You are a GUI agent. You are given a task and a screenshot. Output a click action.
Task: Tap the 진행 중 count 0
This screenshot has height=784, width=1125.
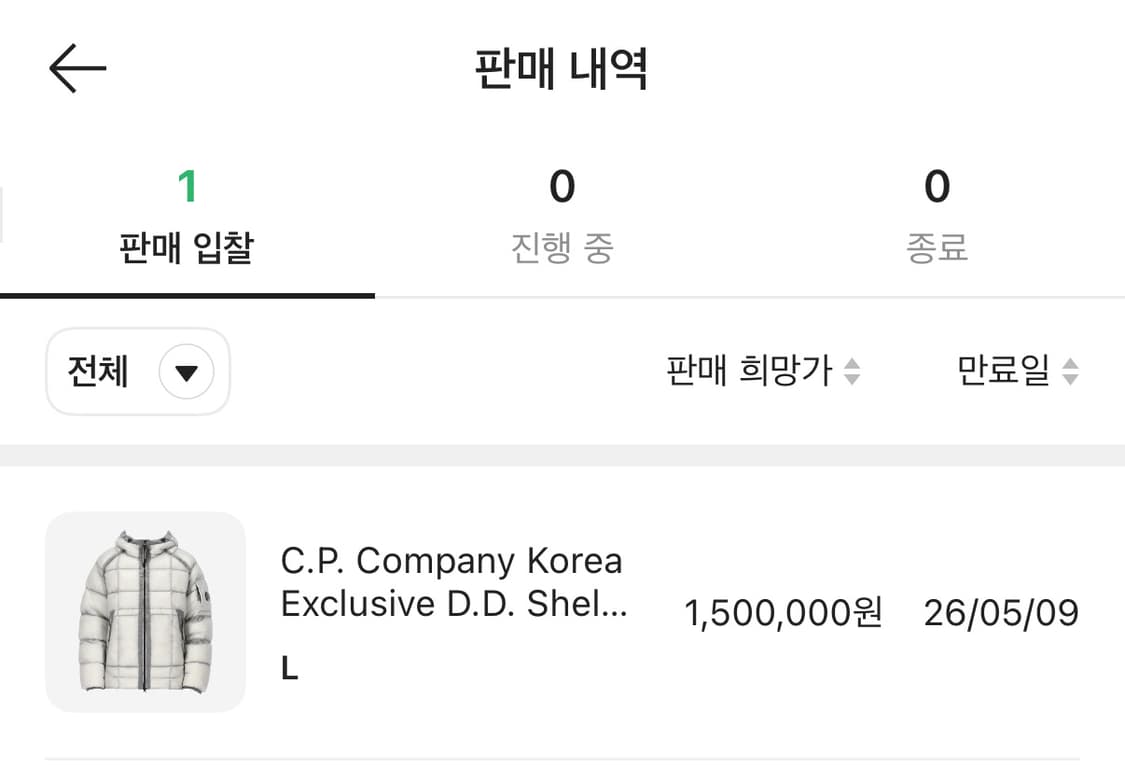tap(563, 185)
